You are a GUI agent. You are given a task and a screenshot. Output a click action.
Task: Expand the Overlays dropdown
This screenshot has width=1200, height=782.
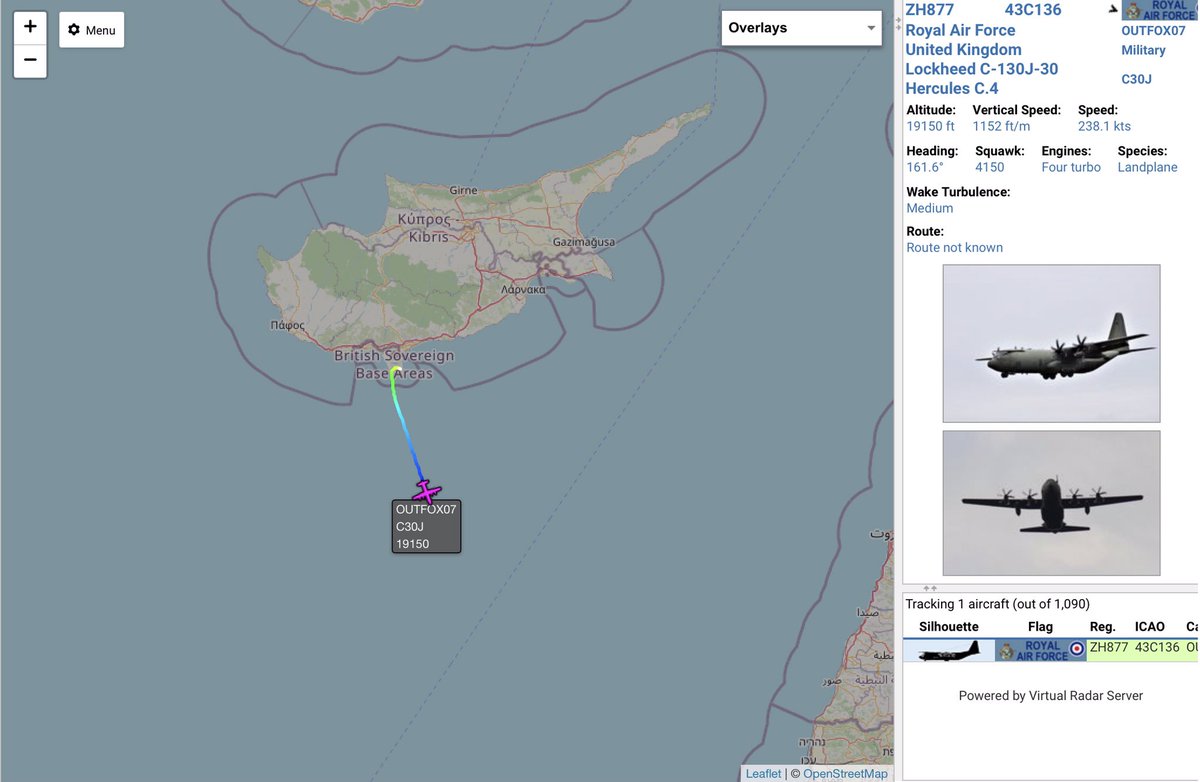(801, 28)
